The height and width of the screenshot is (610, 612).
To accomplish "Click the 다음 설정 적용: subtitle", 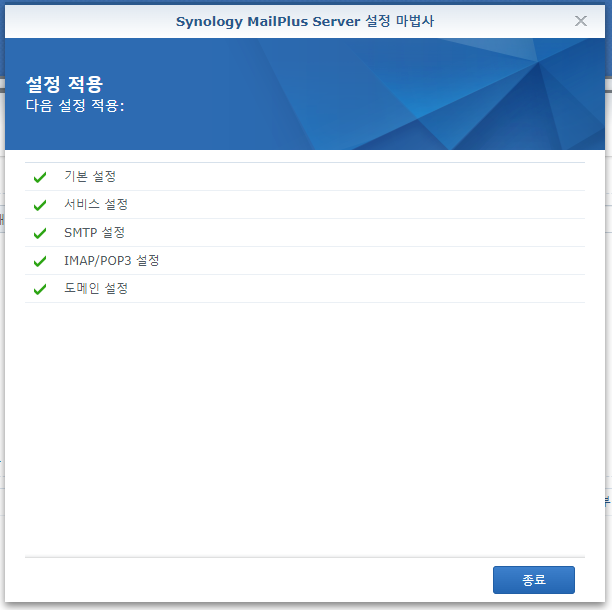I will (75, 106).
